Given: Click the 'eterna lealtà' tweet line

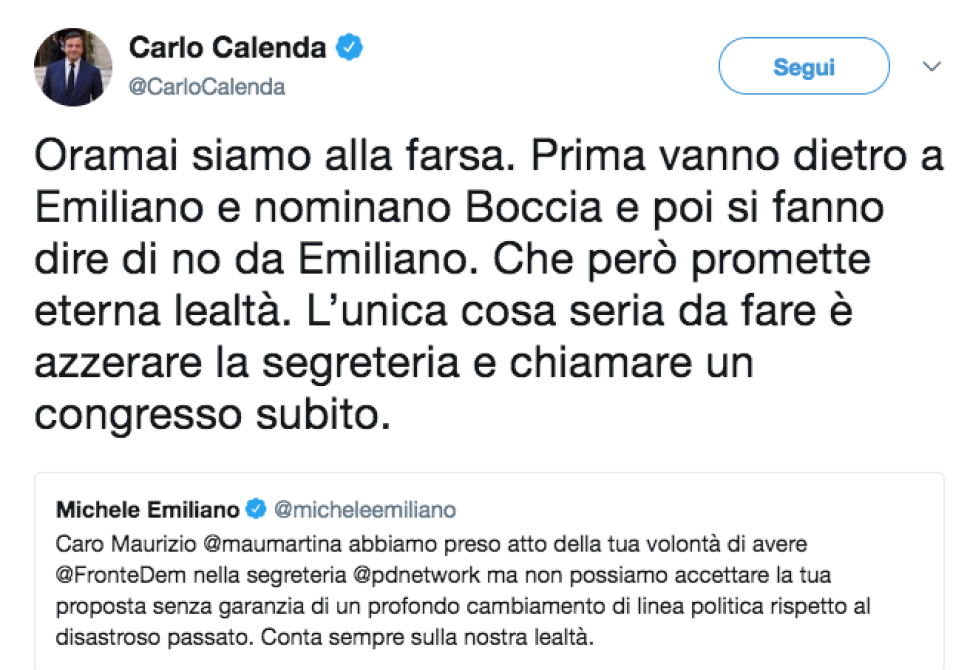Looking at the screenshot, I should tap(443, 310).
